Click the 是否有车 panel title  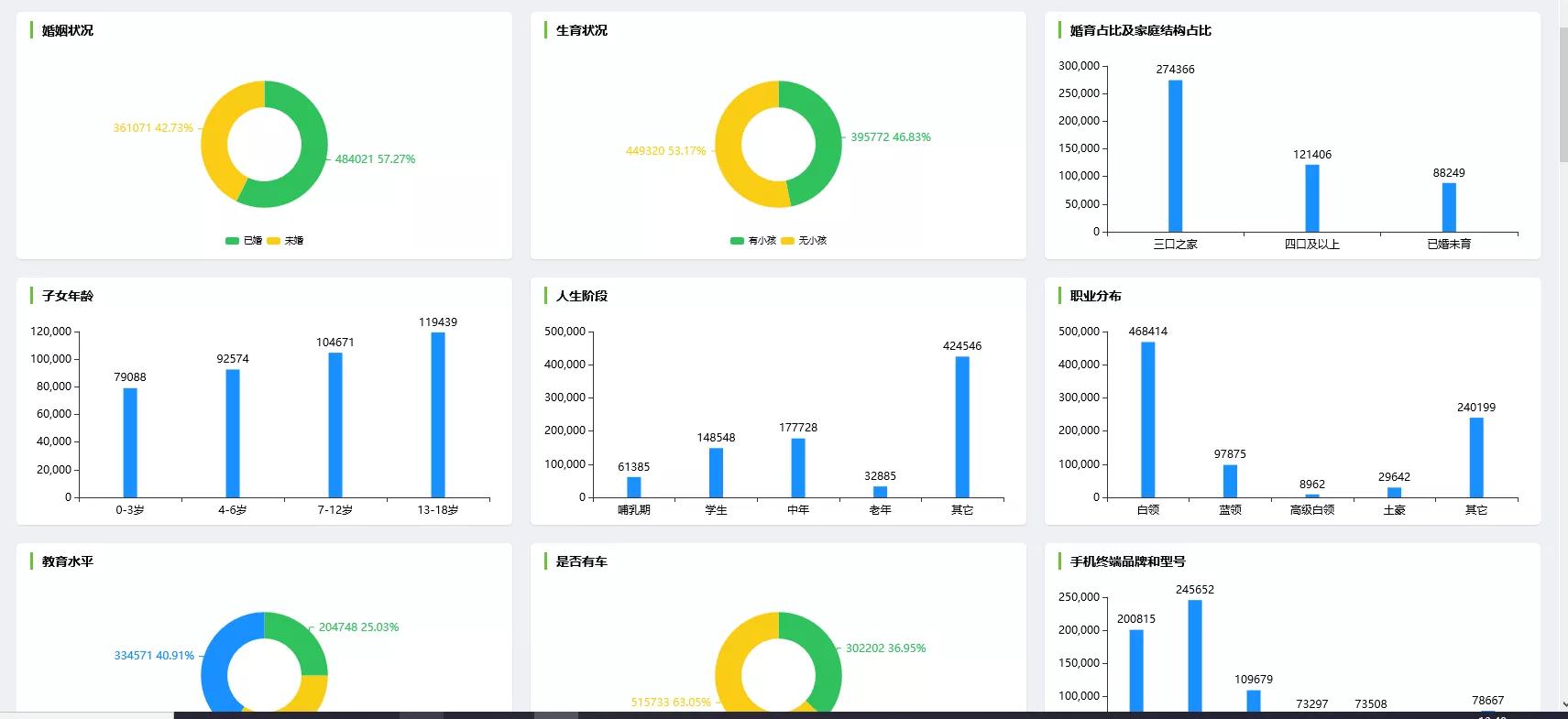pos(582,561)
